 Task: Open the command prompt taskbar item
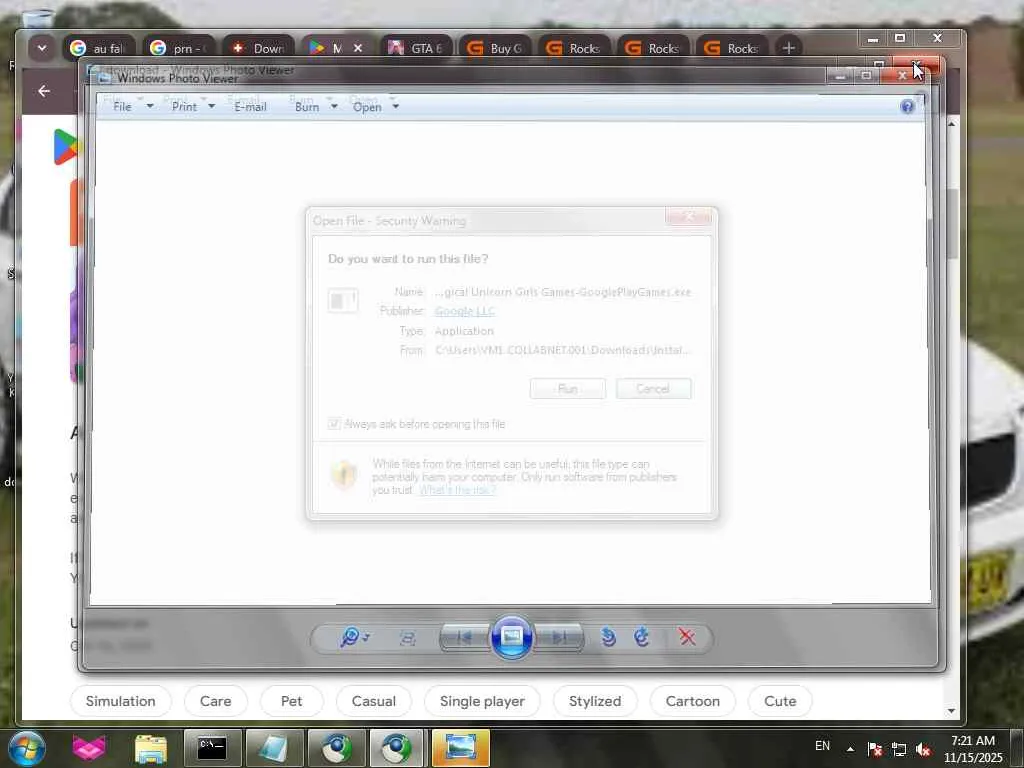212,748
